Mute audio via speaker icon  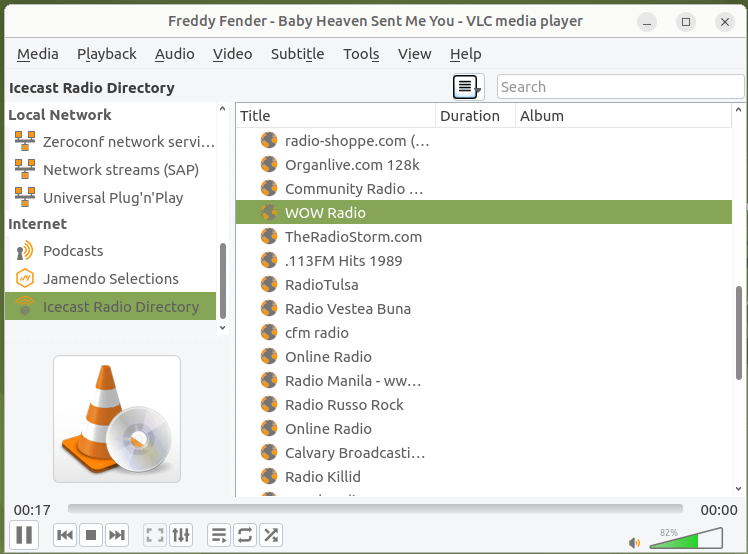634,543
